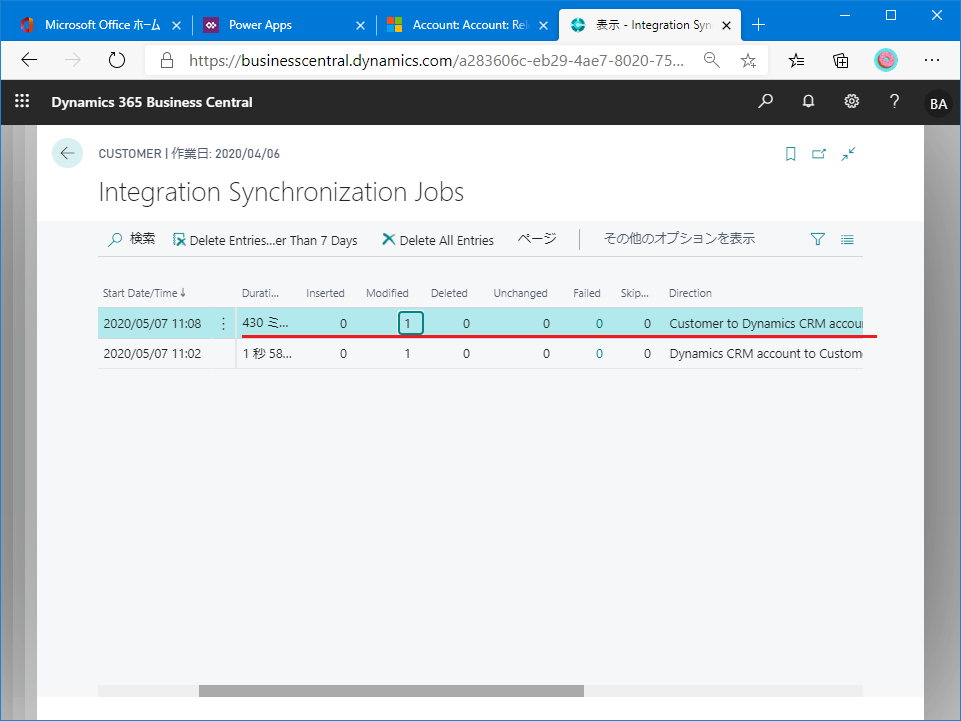
Task: Click the 1 秒 58... duration cell
Action: [x=267, y=353]
